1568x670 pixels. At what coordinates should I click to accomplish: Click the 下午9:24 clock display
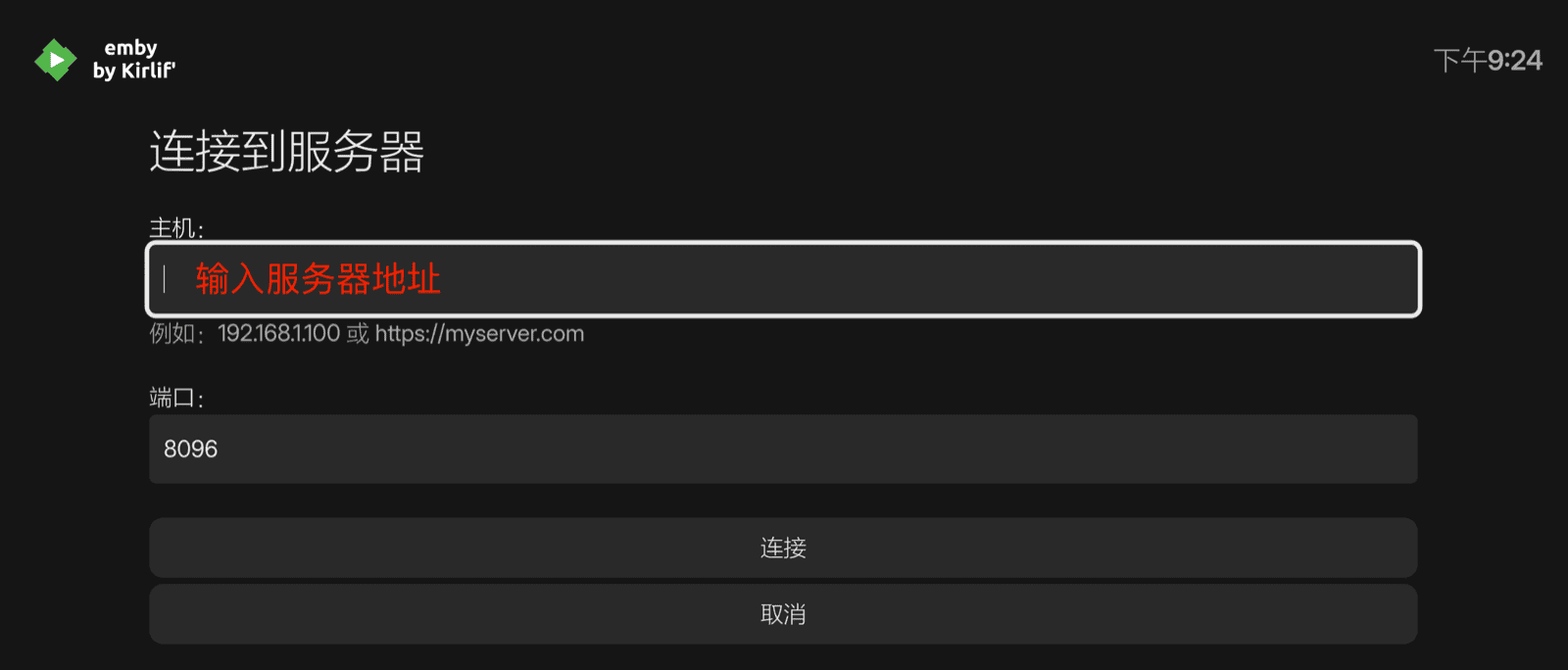click(x=1488, y=61)
